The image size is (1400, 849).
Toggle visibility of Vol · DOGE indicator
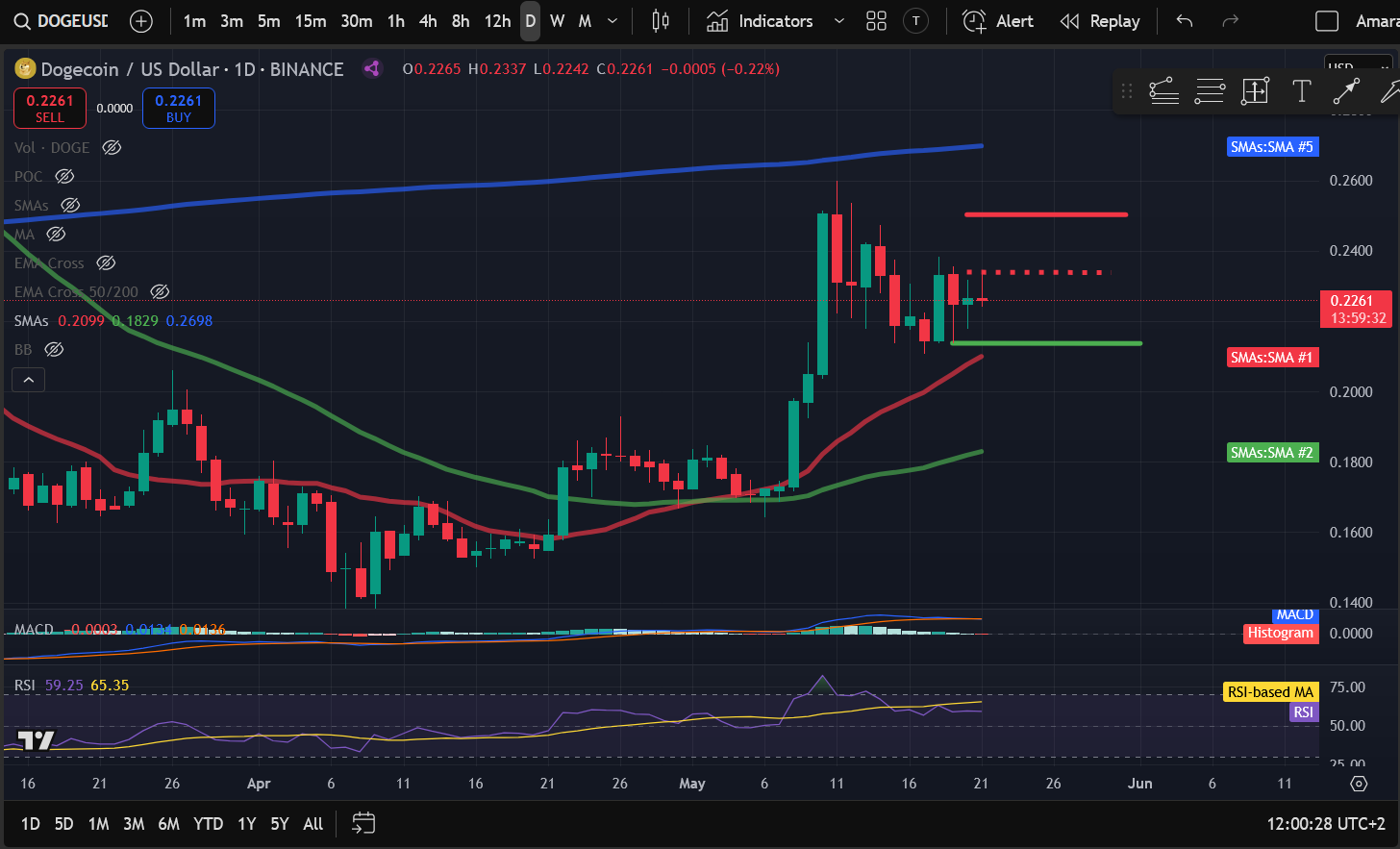[x=112, y=147]
